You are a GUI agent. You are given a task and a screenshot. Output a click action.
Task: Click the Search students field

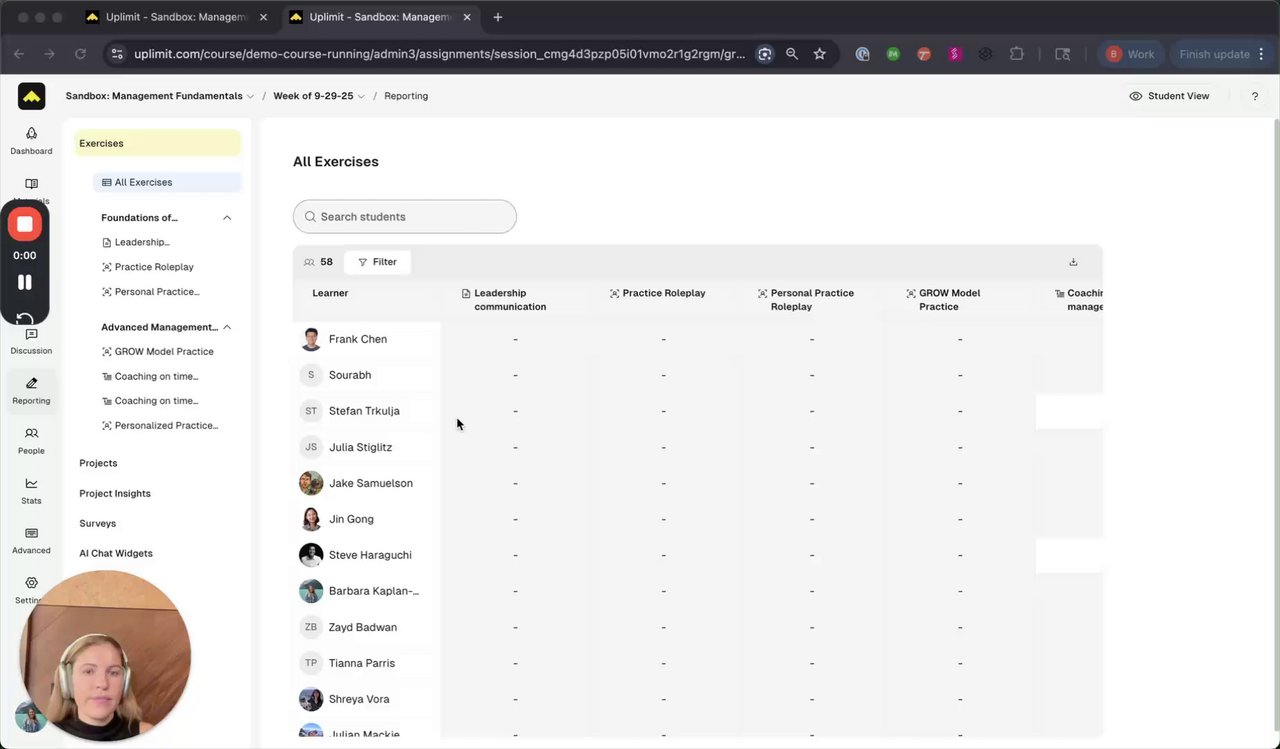coord(405,217)
